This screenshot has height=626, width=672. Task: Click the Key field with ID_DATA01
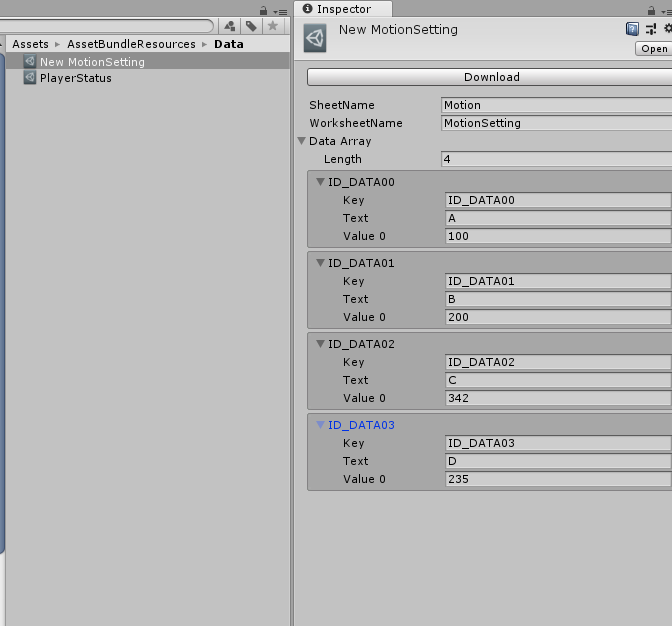(558, 281)
